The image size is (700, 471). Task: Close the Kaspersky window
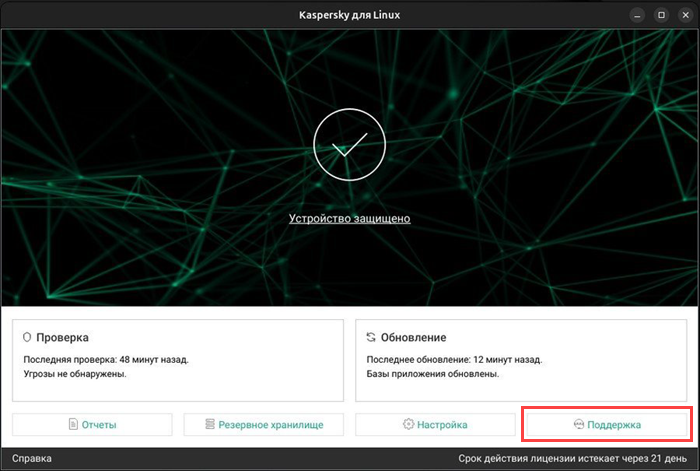(686, 15)
